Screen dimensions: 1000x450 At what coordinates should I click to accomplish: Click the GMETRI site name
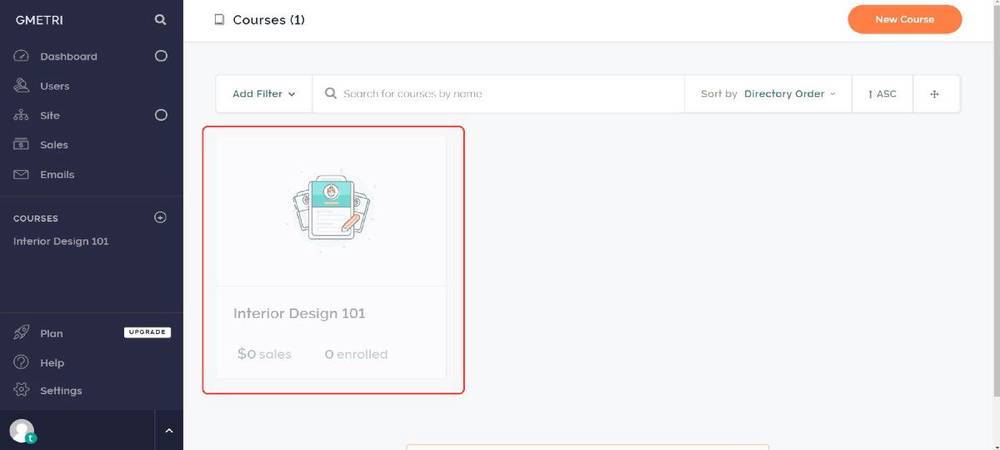(40, 20)
